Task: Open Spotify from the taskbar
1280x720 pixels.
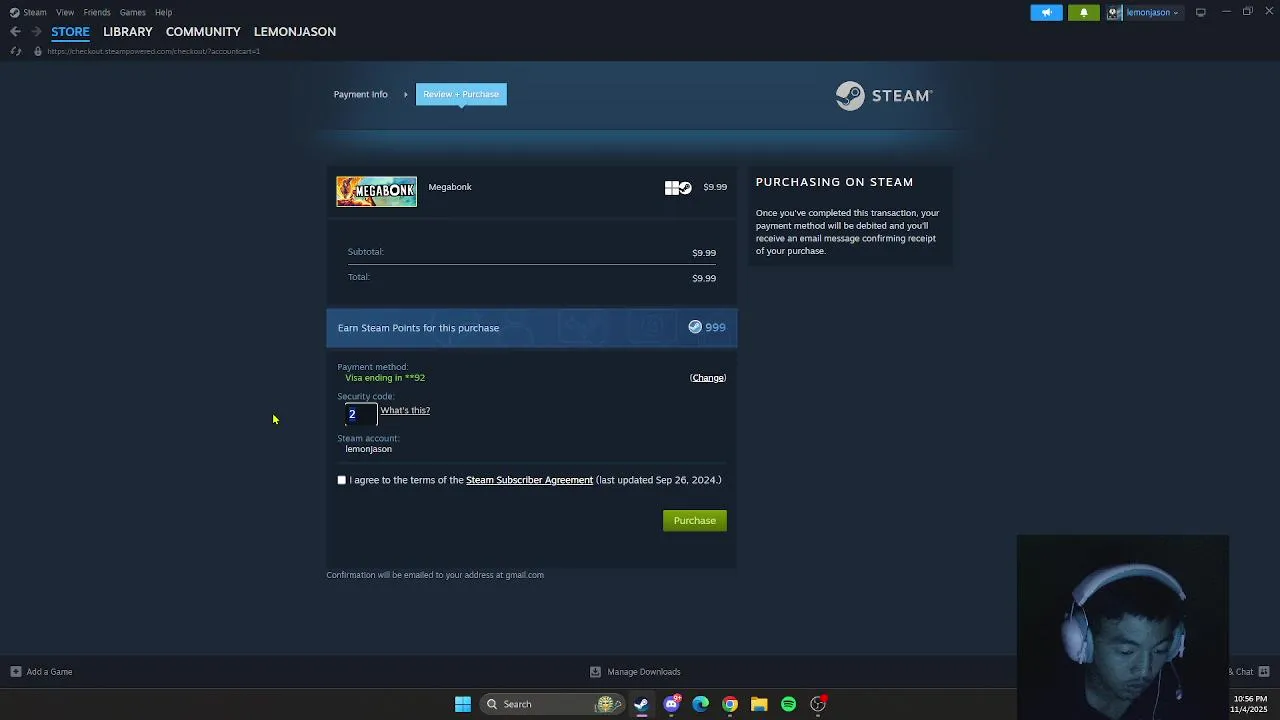Action: (x=789, y=704)
